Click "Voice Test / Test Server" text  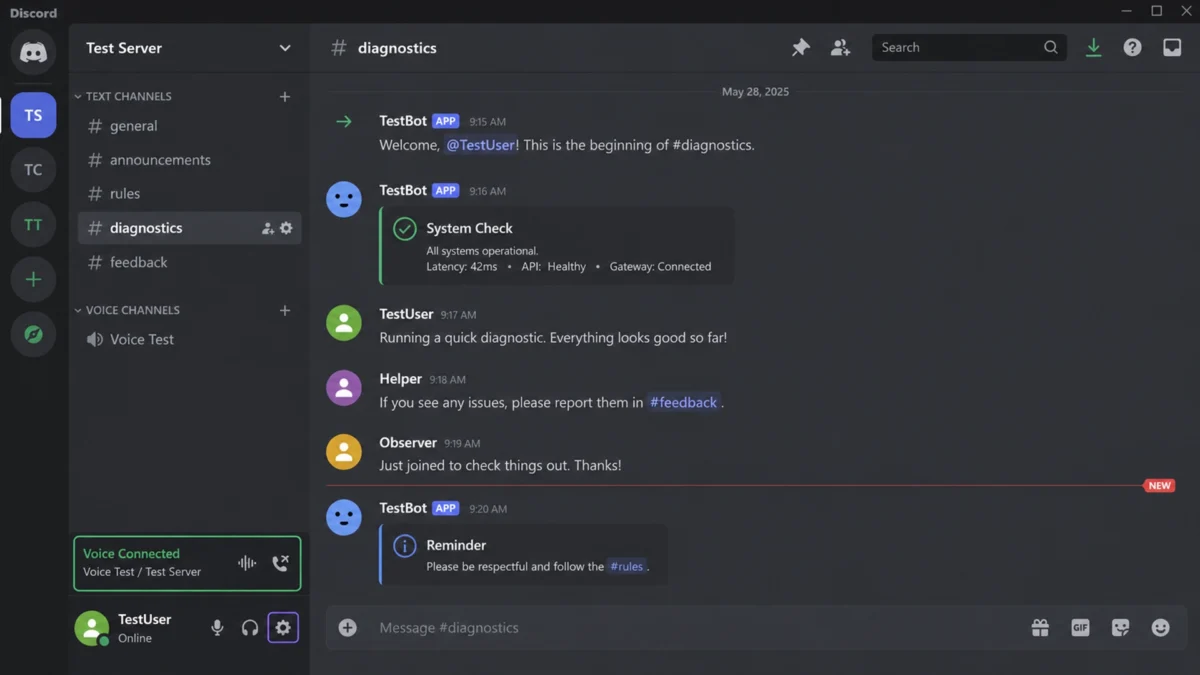(x=142, y=572)
